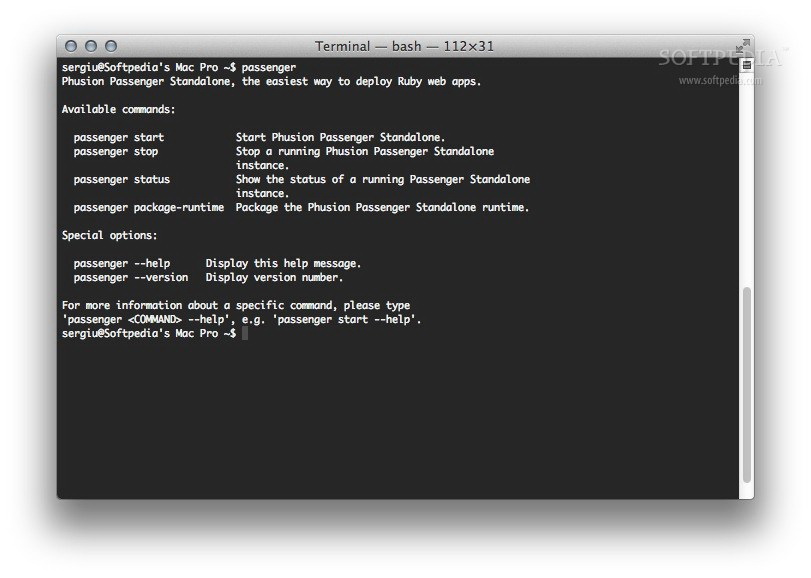Viewport: 811px width, 578px height.
Task: Click the first prompt line with 'passenger' typed
Action: pyautogui.click(x=179, y=67)
